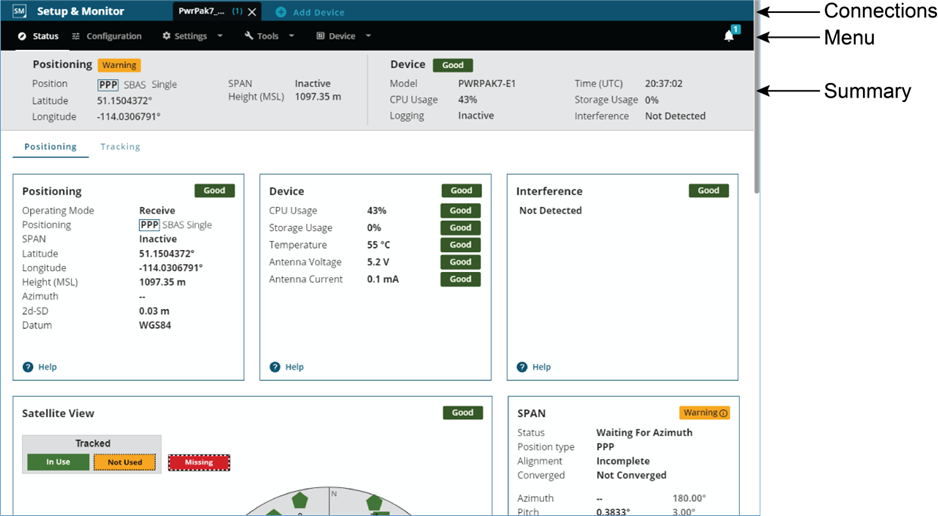Expand the Tools dropdown arrow
The height and width of the screenshot is (516, 938).
click(291, 36)
